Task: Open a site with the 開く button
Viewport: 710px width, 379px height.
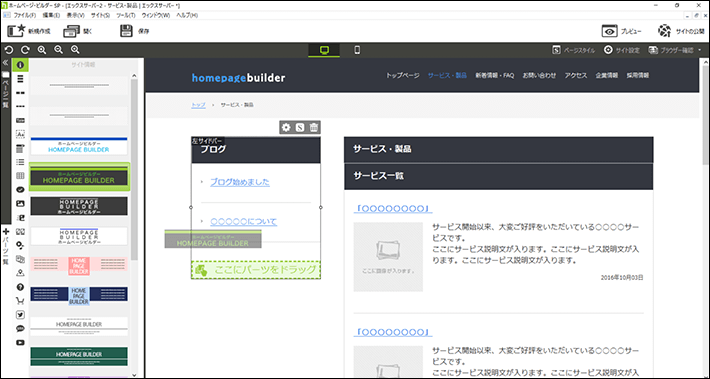Action: pos(78,31)
